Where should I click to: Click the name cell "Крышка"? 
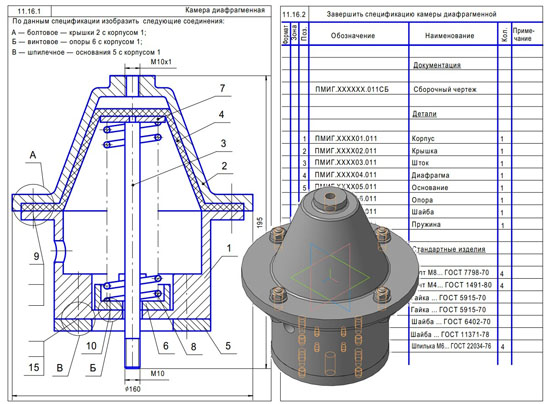(x=424, y=151)
